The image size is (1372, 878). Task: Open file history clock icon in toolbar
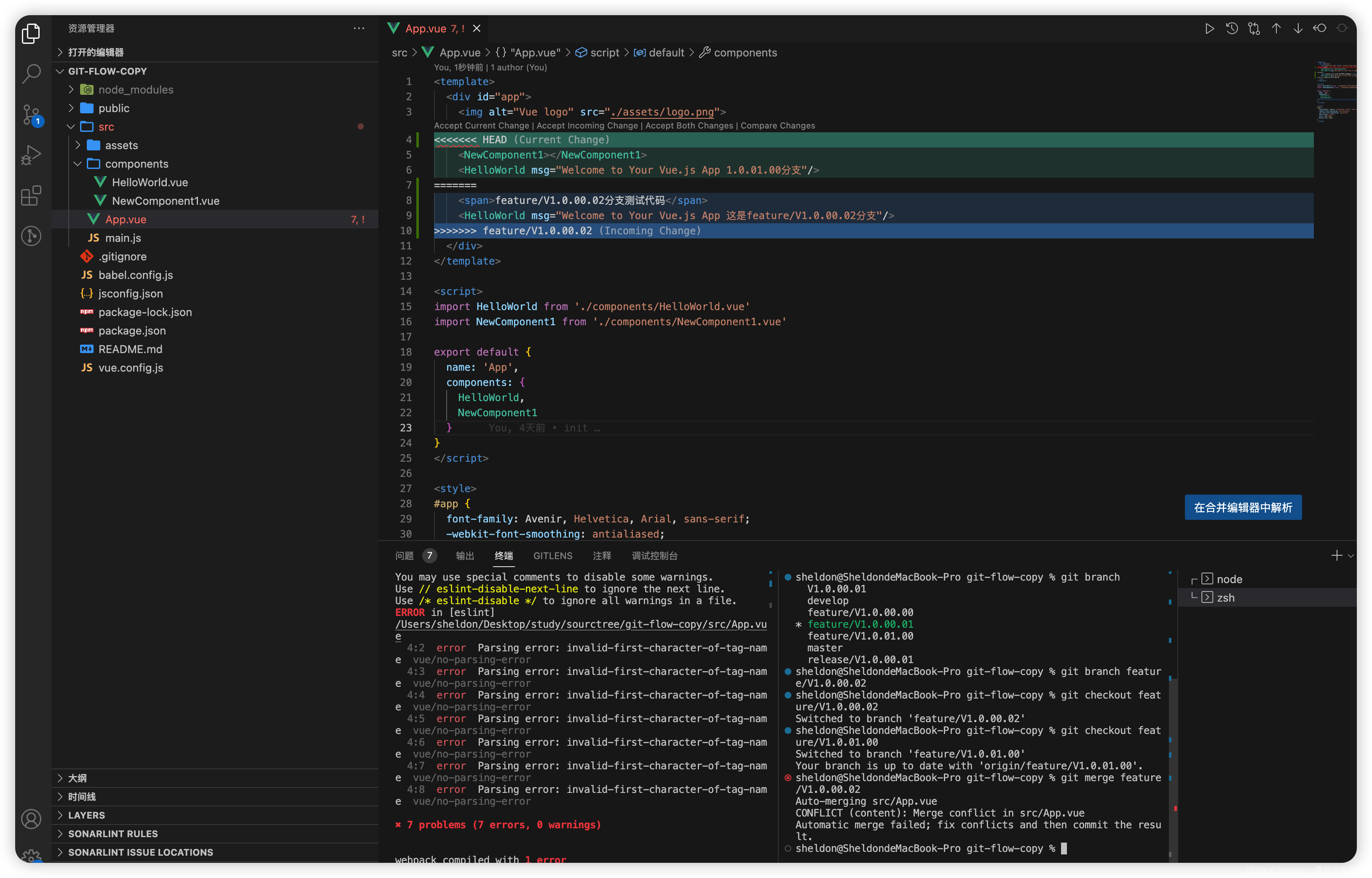(x=1232, y=29)
